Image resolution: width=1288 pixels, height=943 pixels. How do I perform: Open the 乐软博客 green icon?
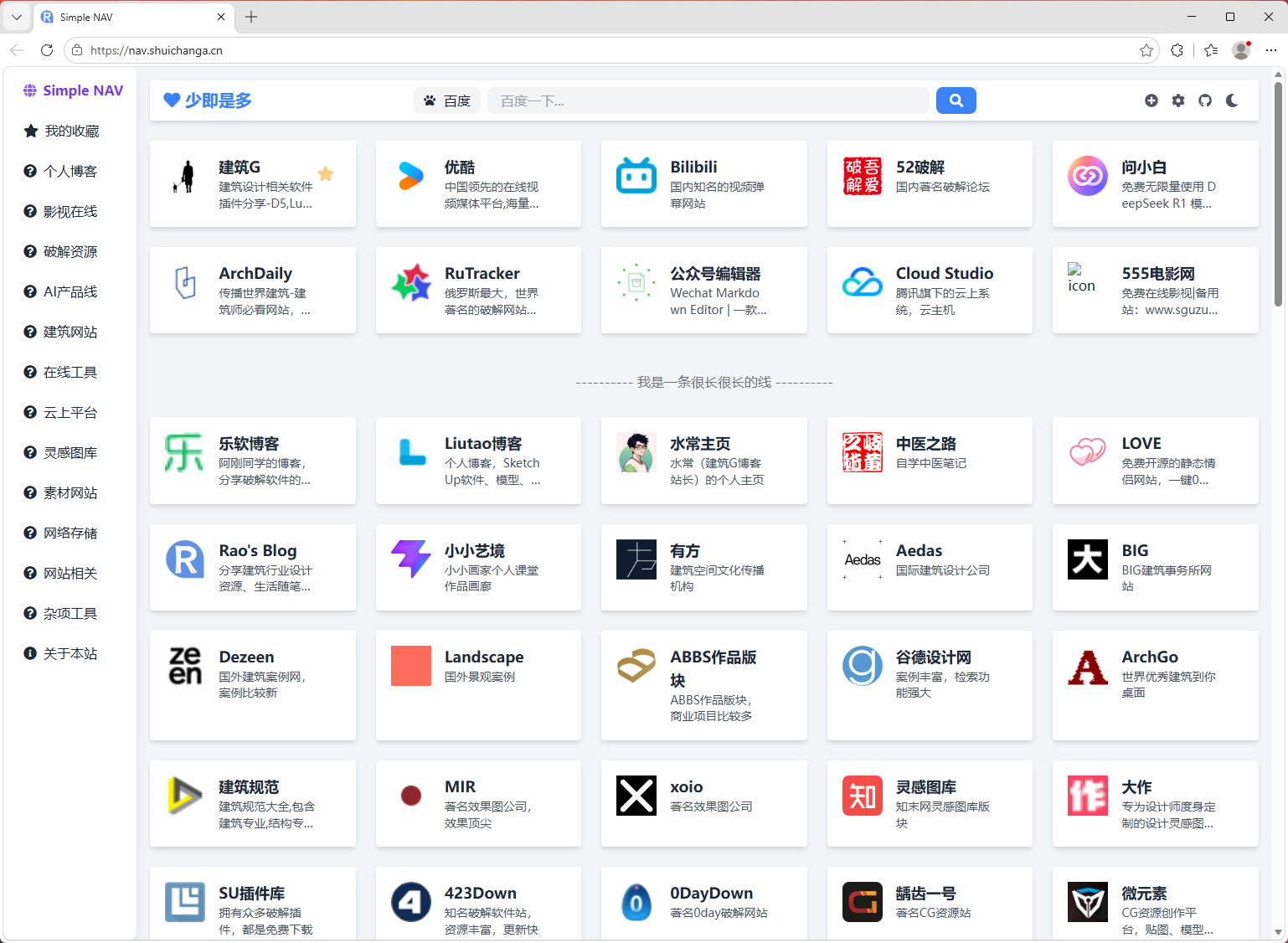pyautogui.click(x=185, y=452)
